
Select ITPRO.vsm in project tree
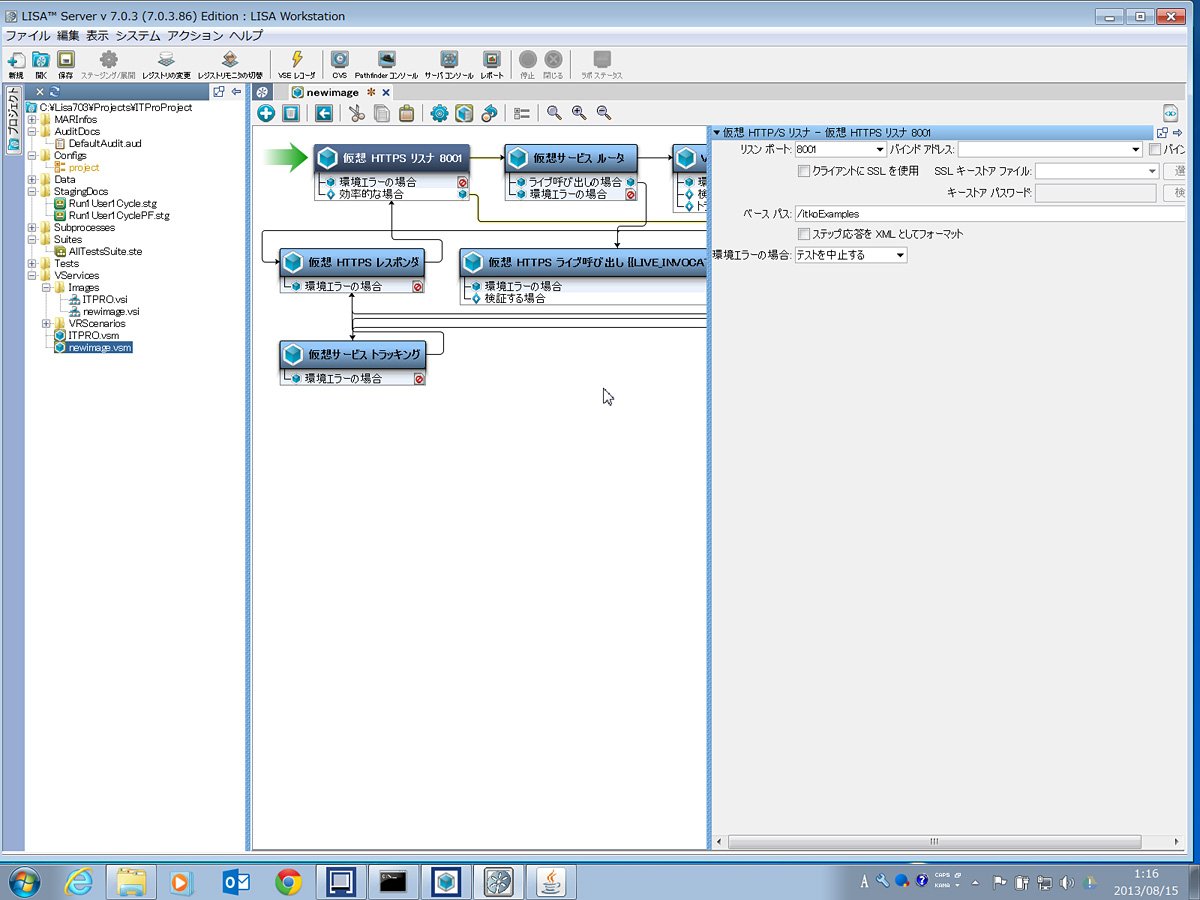click(92, 336)
